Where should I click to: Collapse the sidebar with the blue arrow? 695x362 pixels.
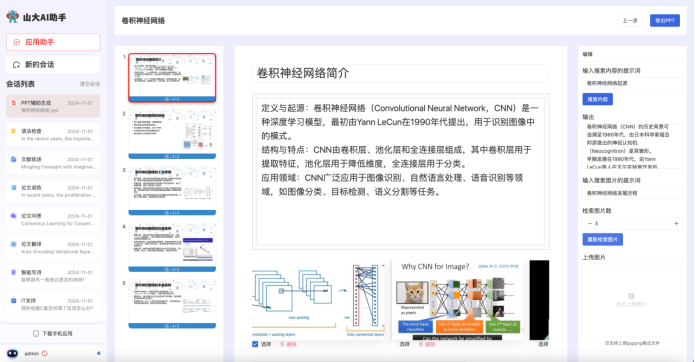[98, 353]
